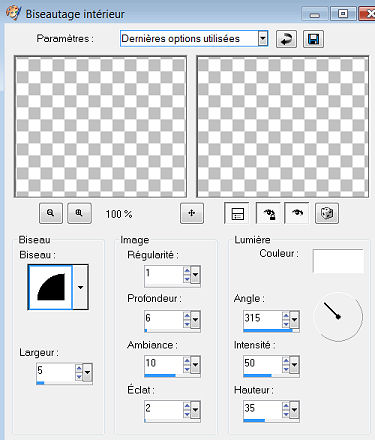This screenshot has width=375, height=440.
Task: Decrease Intensité with the down spinner arrow
Action: coord(286,369)
